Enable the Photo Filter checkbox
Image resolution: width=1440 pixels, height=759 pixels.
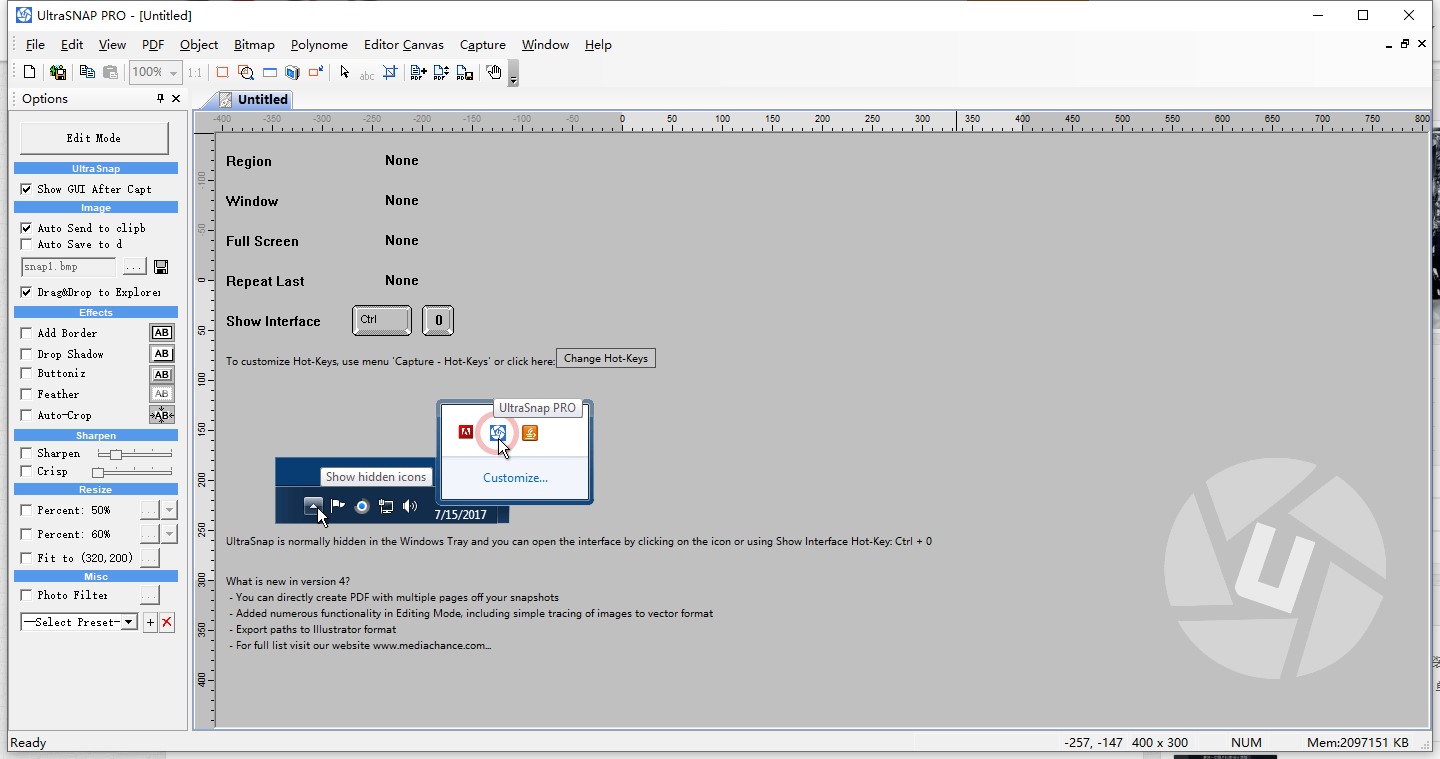(27, 595)
